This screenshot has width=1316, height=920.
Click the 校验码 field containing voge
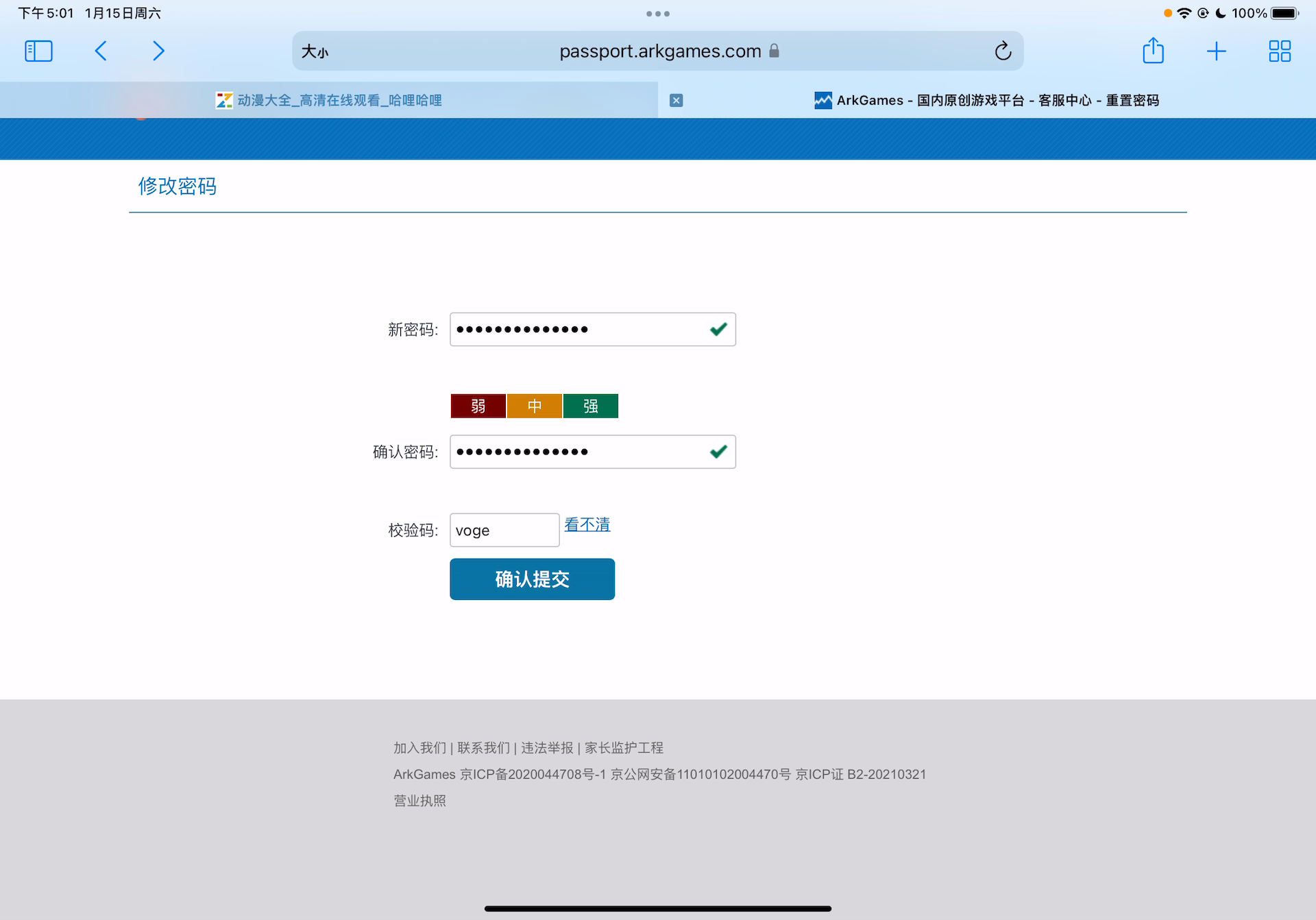point(504,530)
